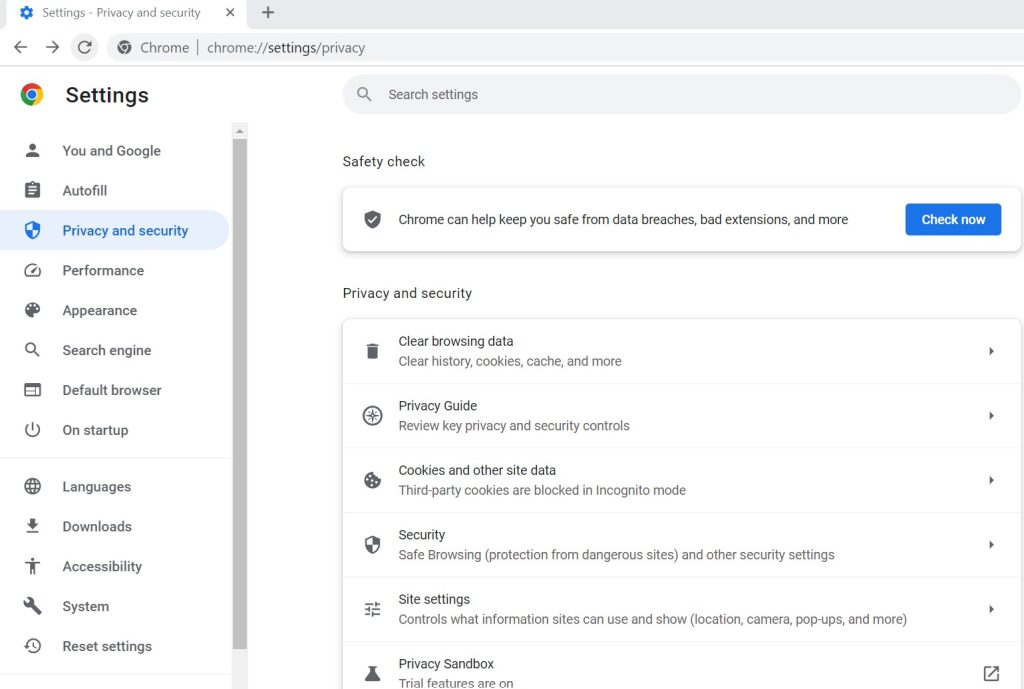Open Privacy Sandbox external link icon
1024x689 pixels.
click(991, 673)
